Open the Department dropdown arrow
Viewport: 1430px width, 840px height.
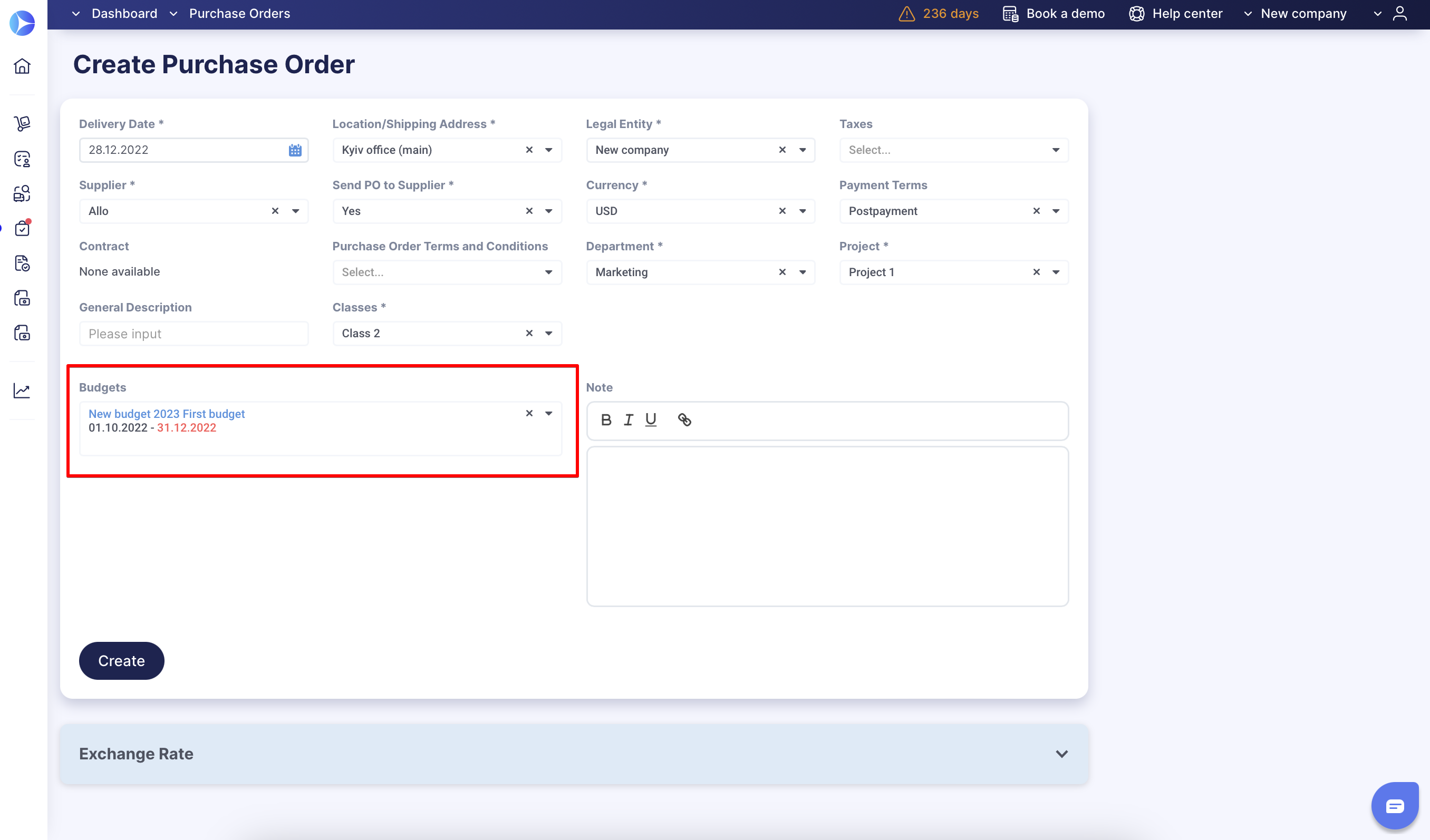tap(803, 272)
